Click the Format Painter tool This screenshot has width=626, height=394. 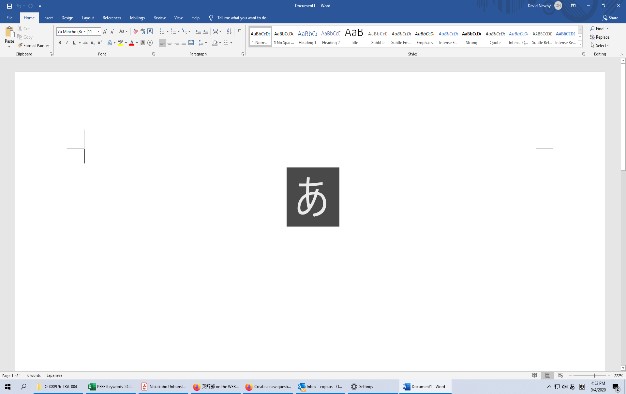34,46
